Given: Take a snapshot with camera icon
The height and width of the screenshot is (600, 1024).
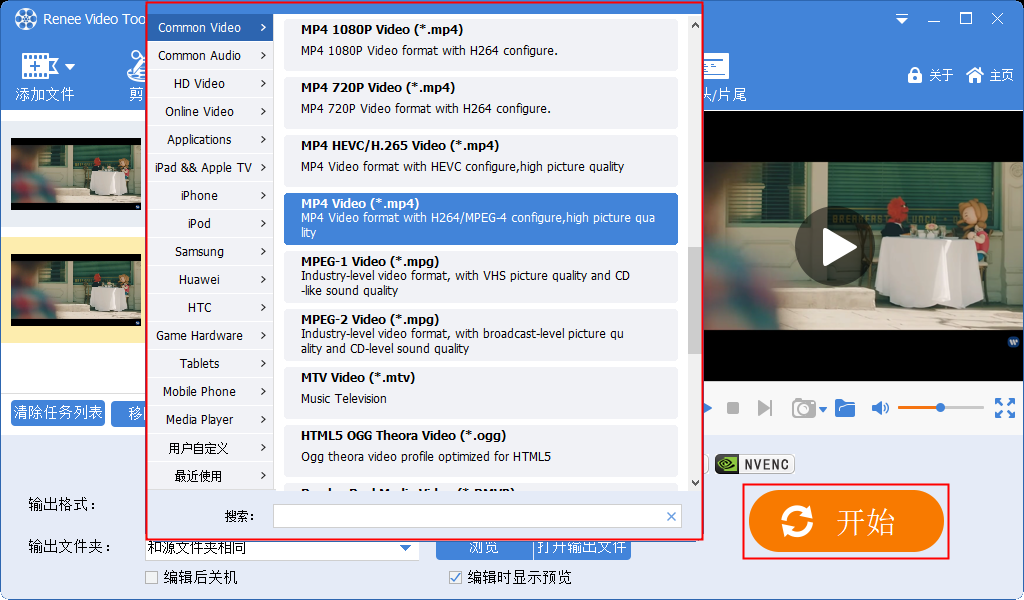Looking at the screenshot, I should [x=804, y=408].
